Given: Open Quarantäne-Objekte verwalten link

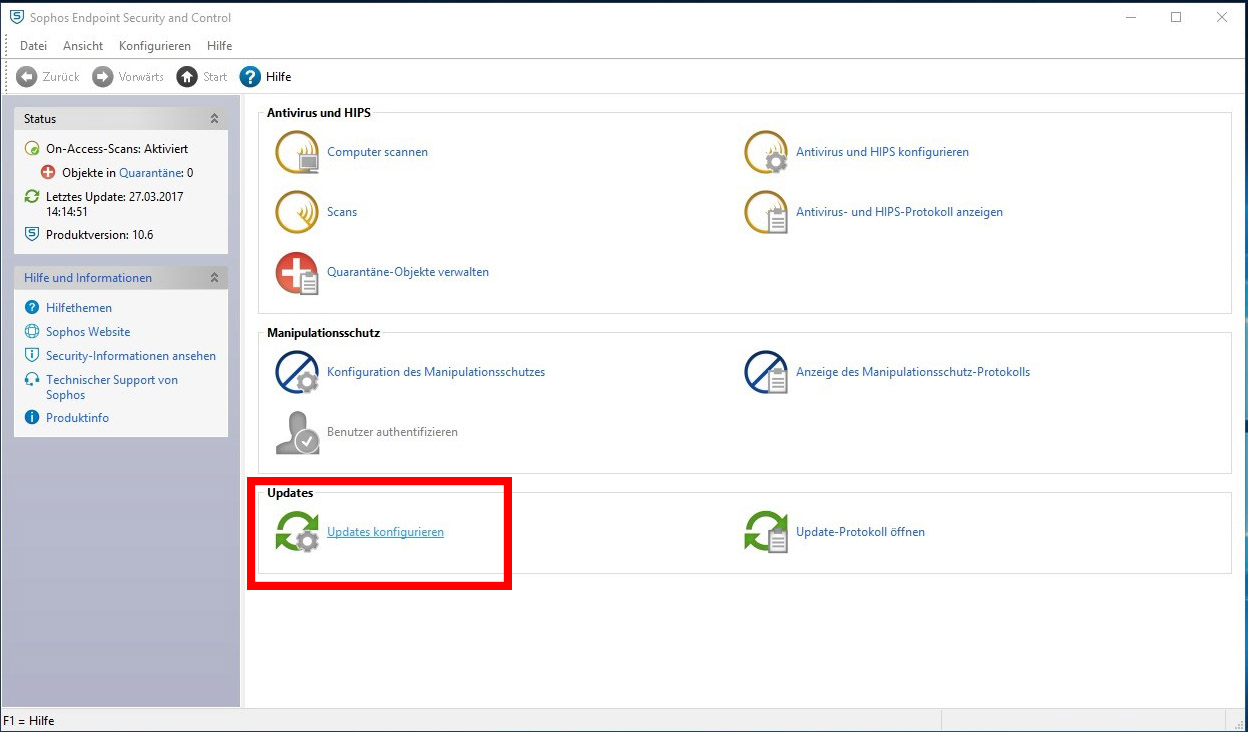Looking at the screenshot, I should 408,272.
